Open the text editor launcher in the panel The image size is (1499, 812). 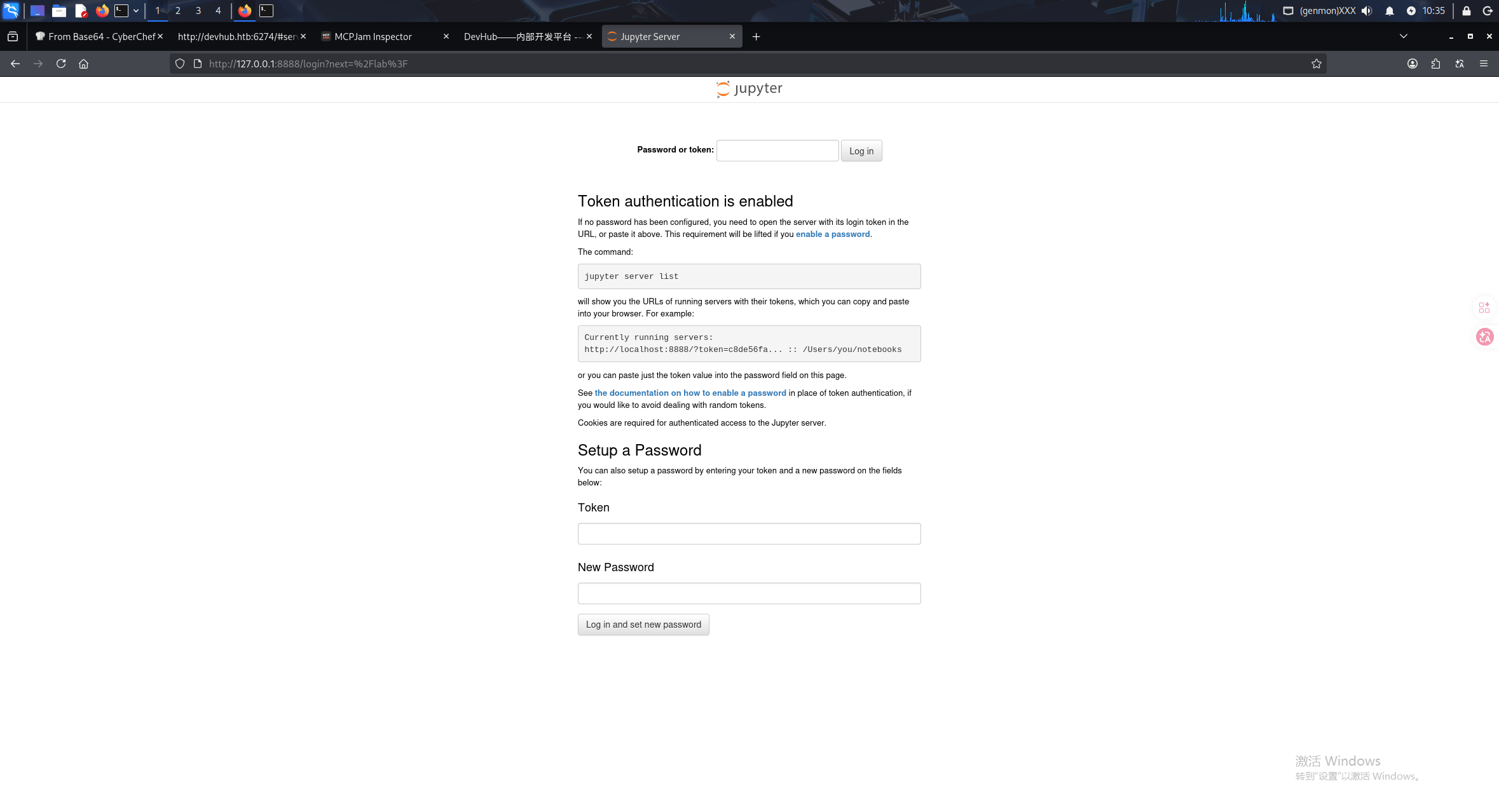click(x=81, y=11)
